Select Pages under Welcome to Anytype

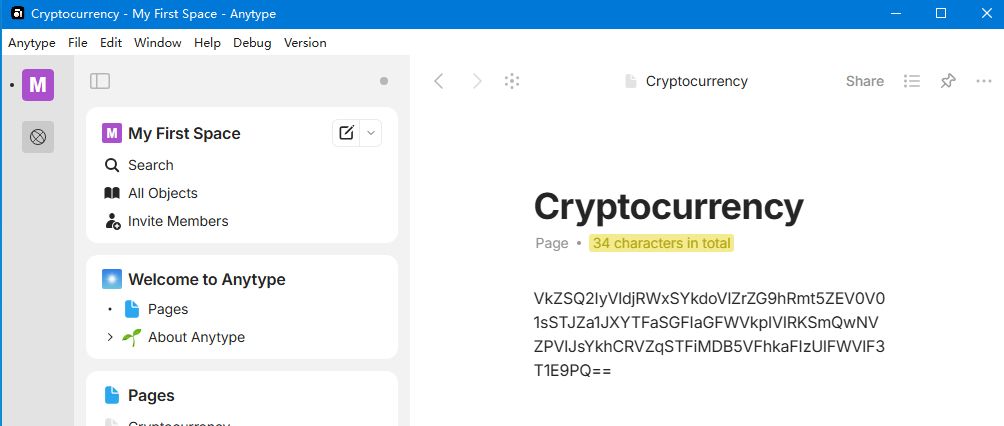pos(167,309)
